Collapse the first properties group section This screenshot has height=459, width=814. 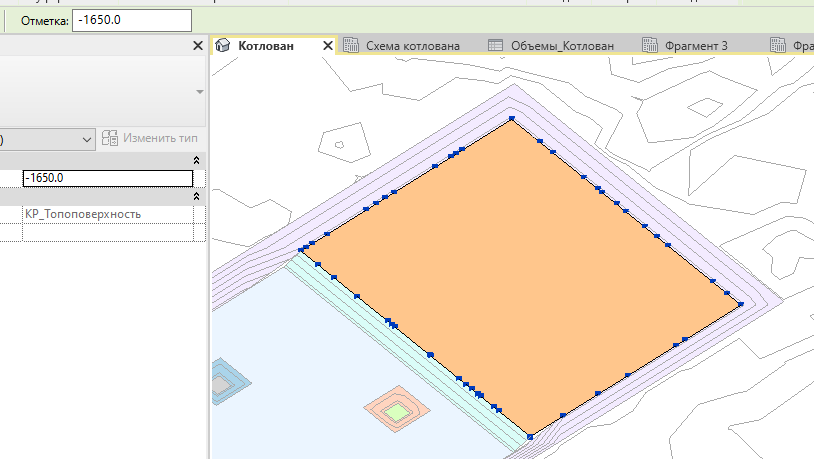[196, 160]
